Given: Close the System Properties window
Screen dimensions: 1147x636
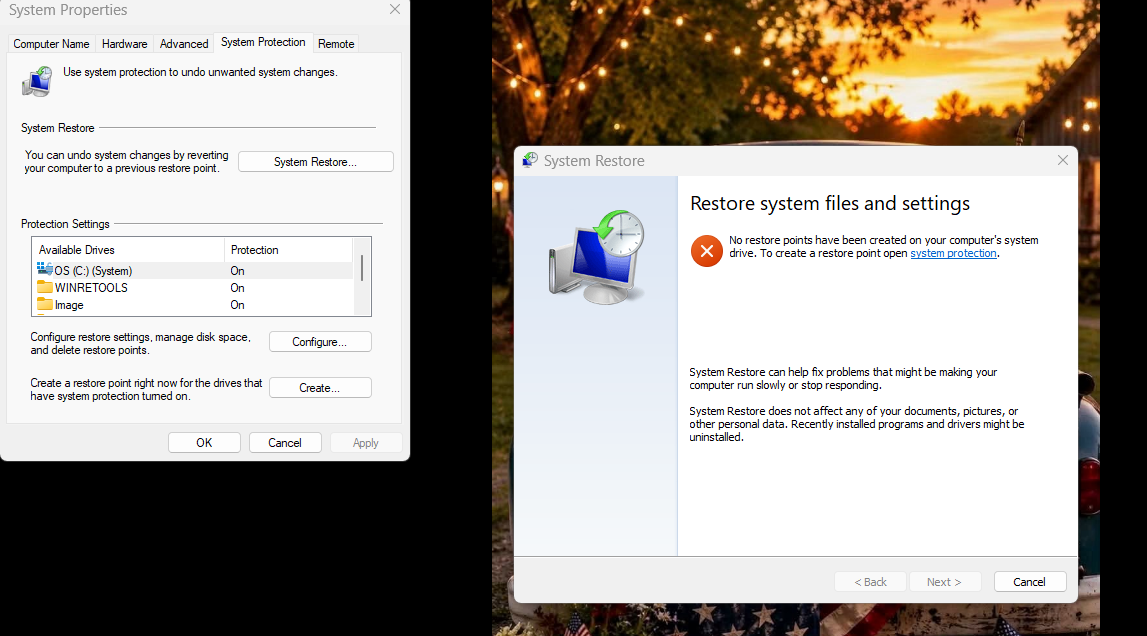Looking at the screenshot, I should (395, 10).
